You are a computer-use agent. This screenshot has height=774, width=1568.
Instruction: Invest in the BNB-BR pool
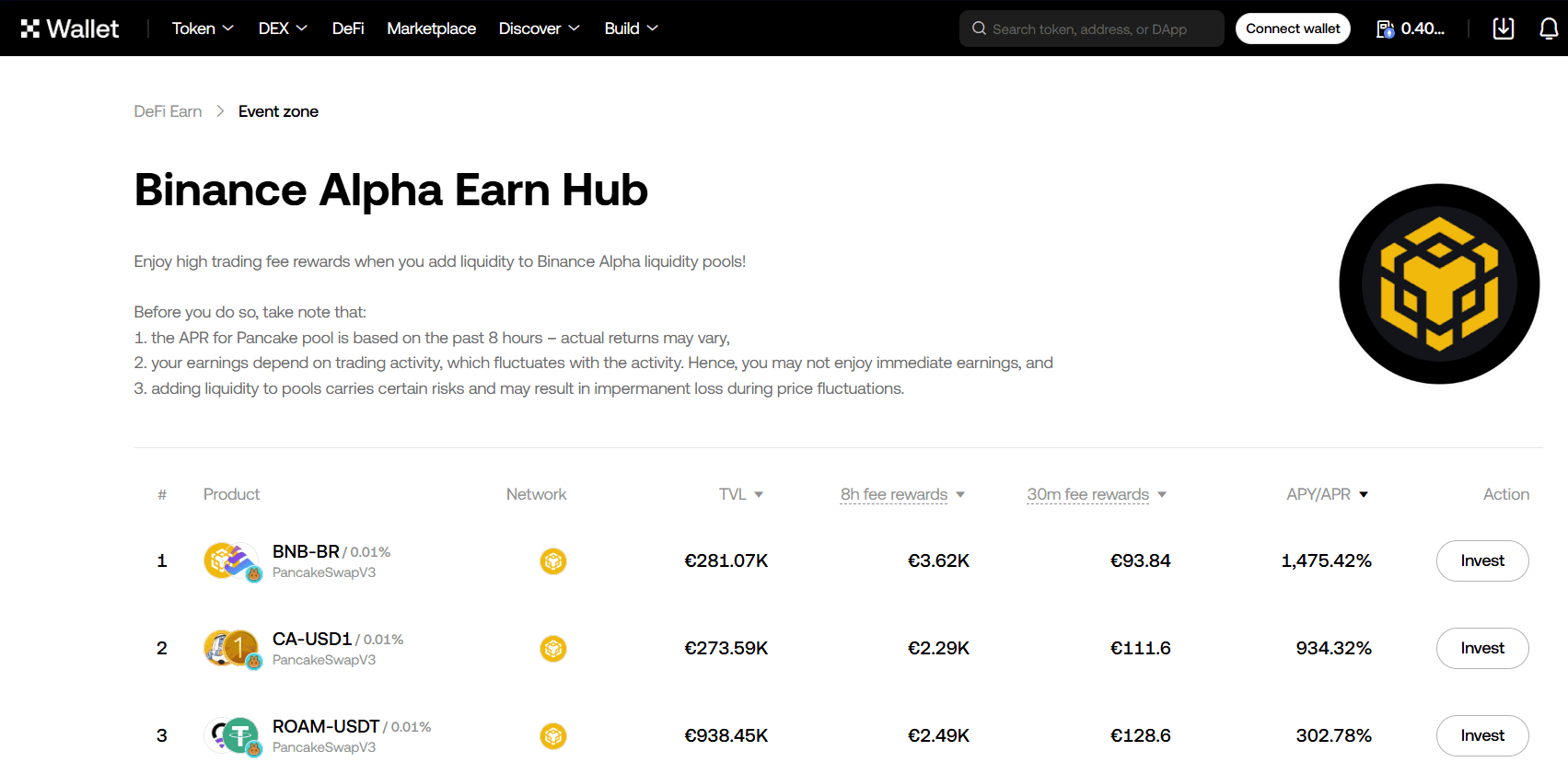click(1481, 560)
